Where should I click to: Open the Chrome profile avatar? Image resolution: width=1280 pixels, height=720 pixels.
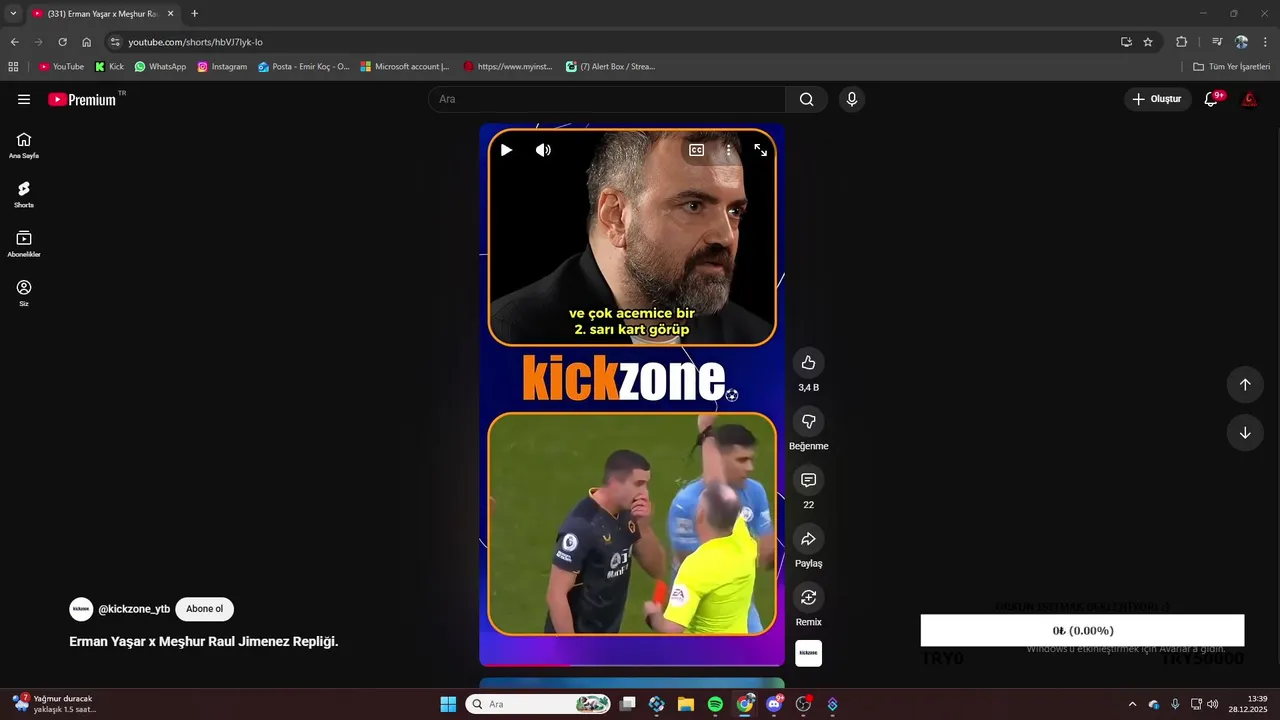[1241, 42]
